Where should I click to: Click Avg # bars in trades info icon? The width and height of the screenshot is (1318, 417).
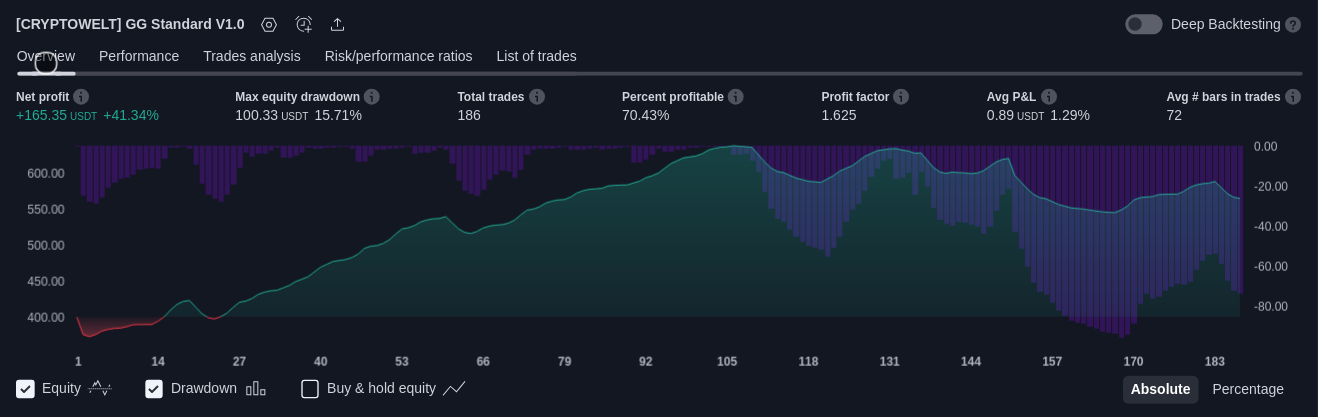[x=1293, y=97]
